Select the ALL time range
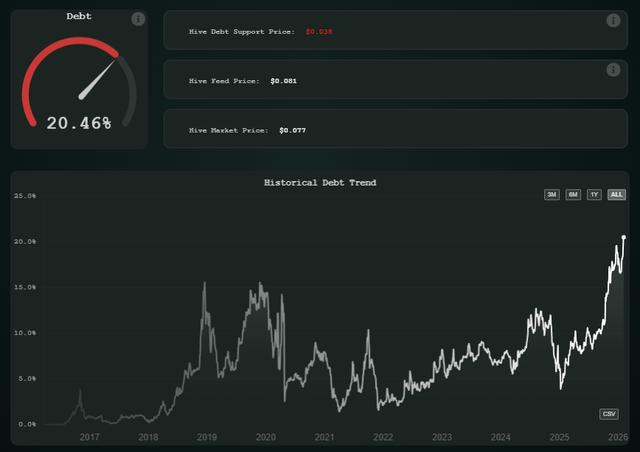640x452 pixels. 616,194
